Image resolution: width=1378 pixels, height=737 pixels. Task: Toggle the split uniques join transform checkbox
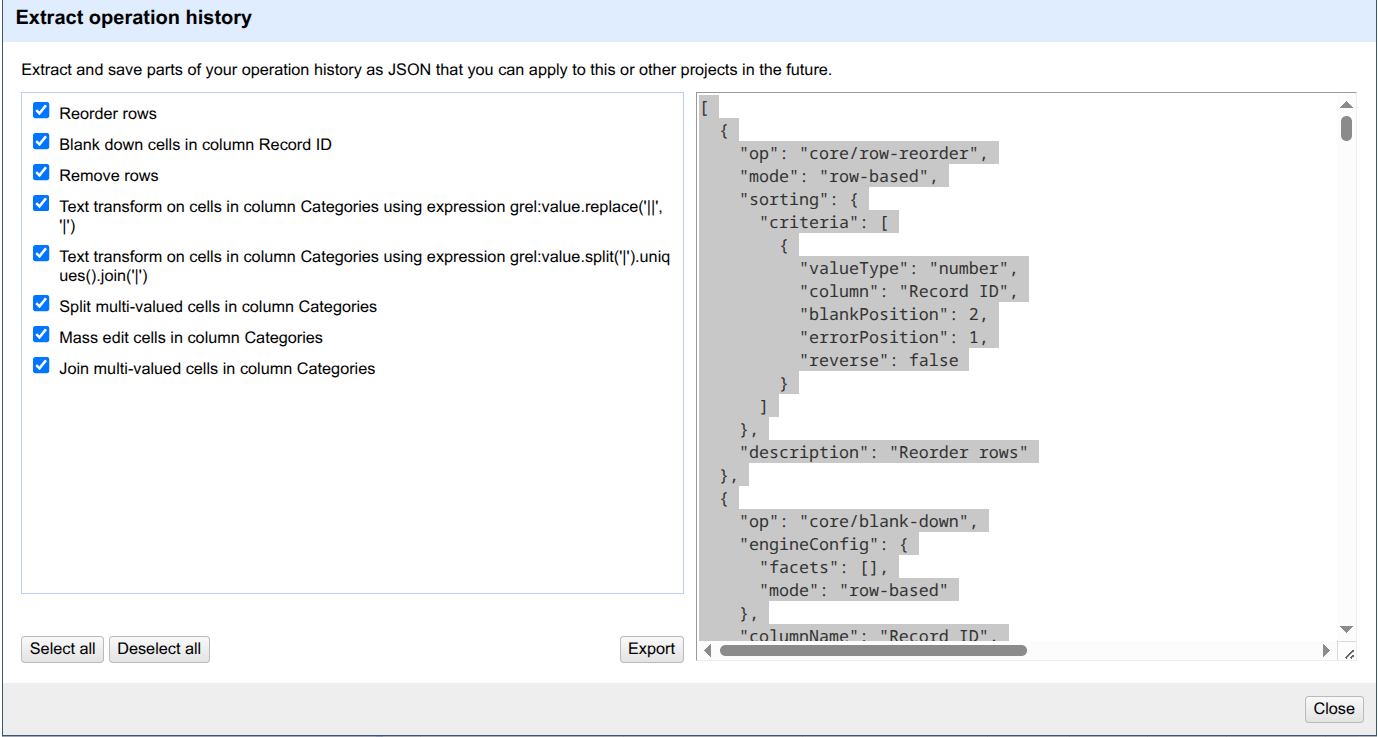click(41, 254)
